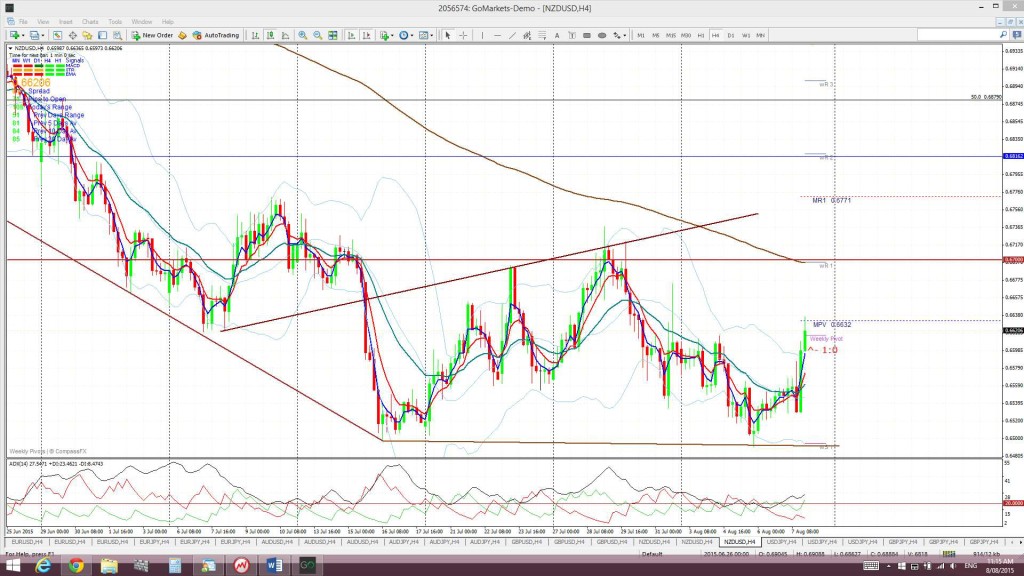Toggle chart auto scroll
This screenshot has width=1024, height=576.
click(x=351, y=35)
